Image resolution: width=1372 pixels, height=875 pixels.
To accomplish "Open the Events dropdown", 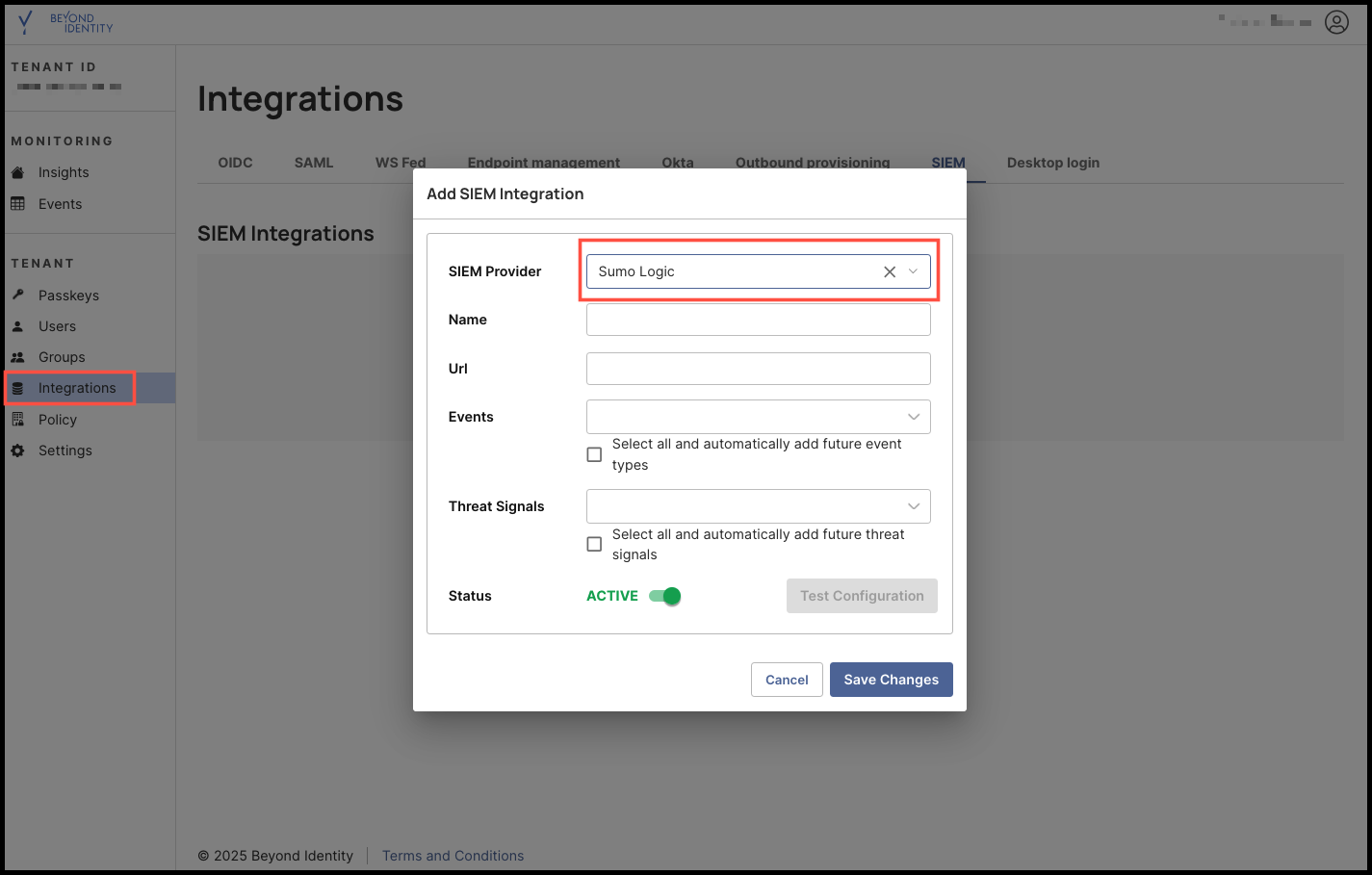I will click(758, 417).
